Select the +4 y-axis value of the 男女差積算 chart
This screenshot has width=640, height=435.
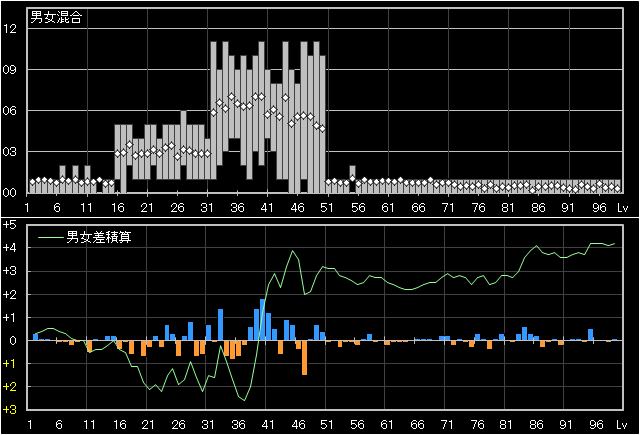click(x=9, y=248)
